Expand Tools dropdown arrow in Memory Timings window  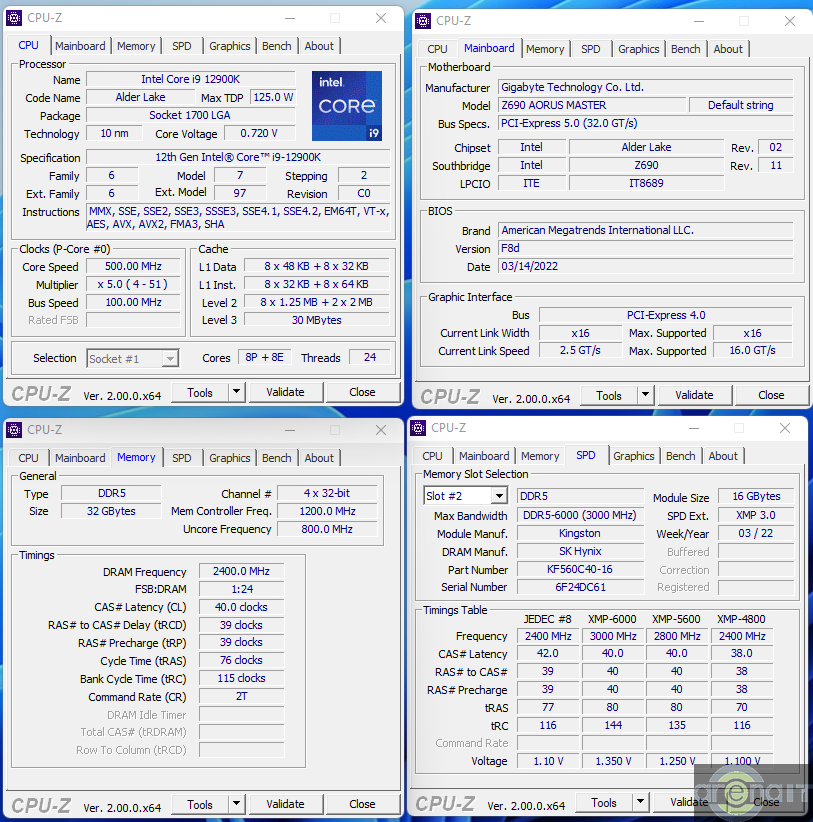click(x=237, y=804)
